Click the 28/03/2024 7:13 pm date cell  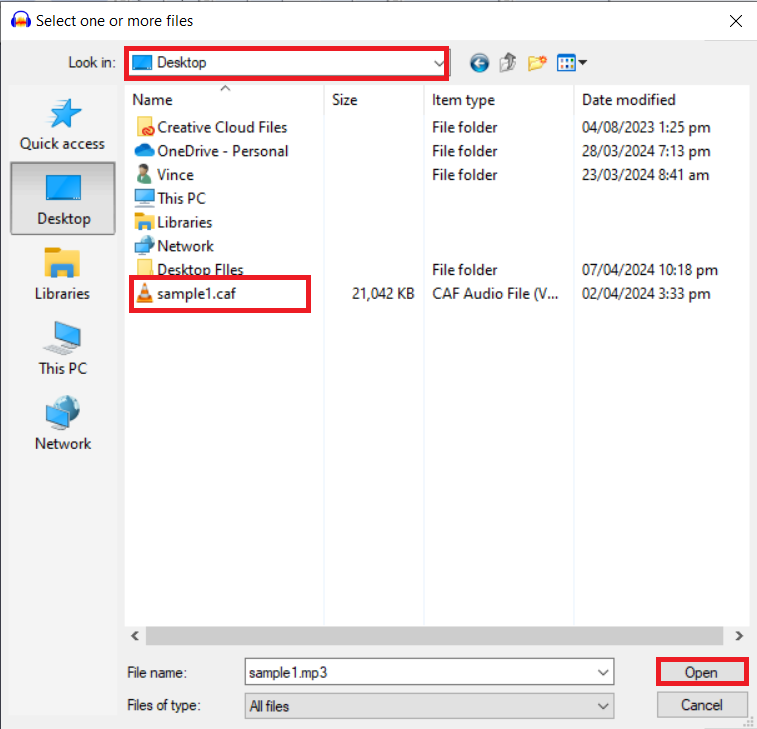point(646,151)
